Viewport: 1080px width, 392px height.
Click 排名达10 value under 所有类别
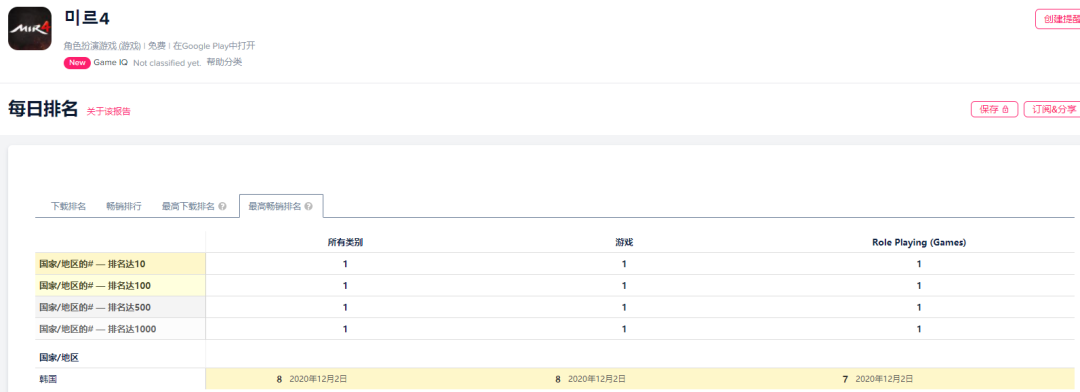[x=345, y=264]
